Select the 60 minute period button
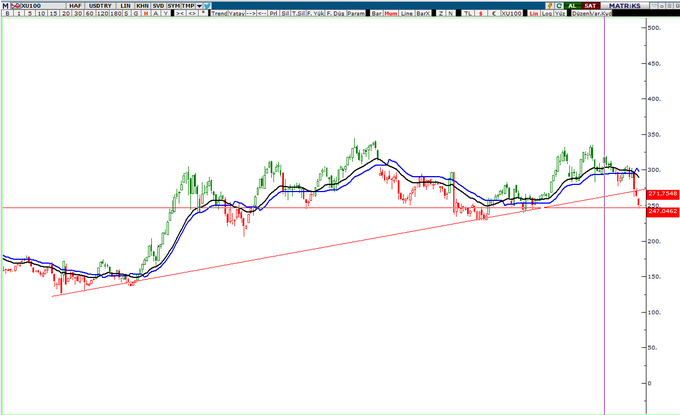This screenshot has height=415, width=680. 90,13
